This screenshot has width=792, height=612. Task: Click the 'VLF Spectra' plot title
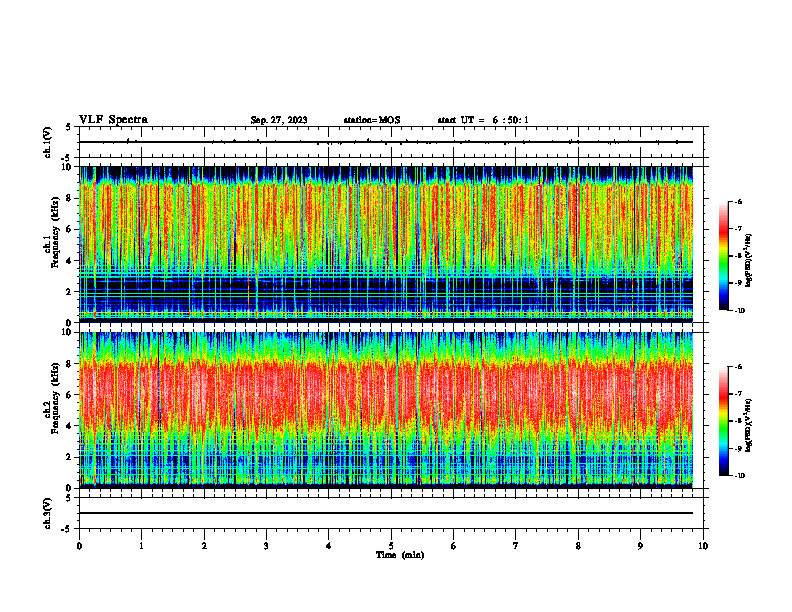click(113, 120)
